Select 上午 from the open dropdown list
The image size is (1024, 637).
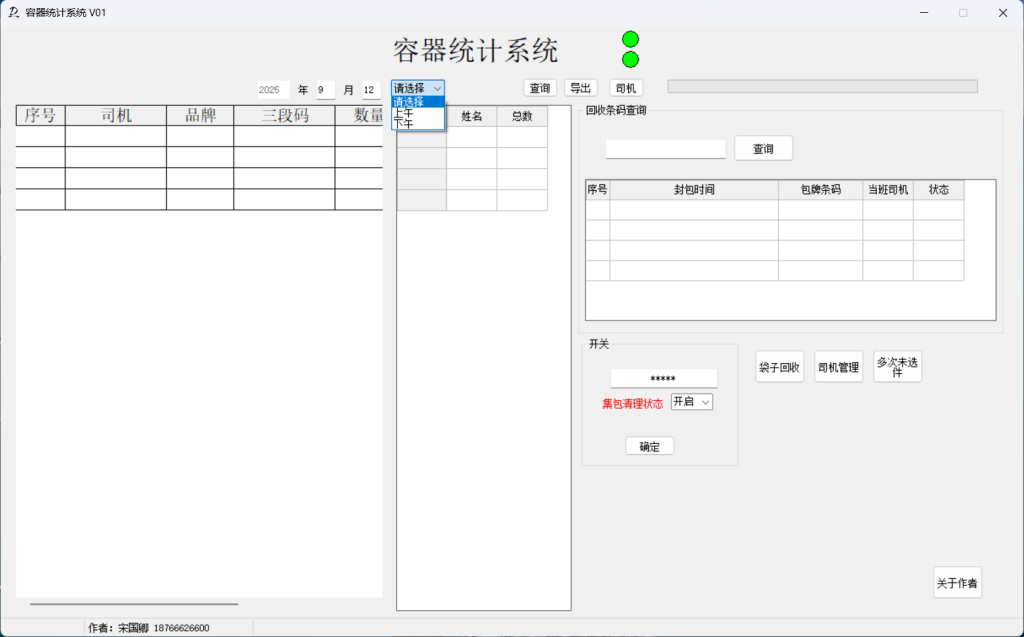click(405, 113)
